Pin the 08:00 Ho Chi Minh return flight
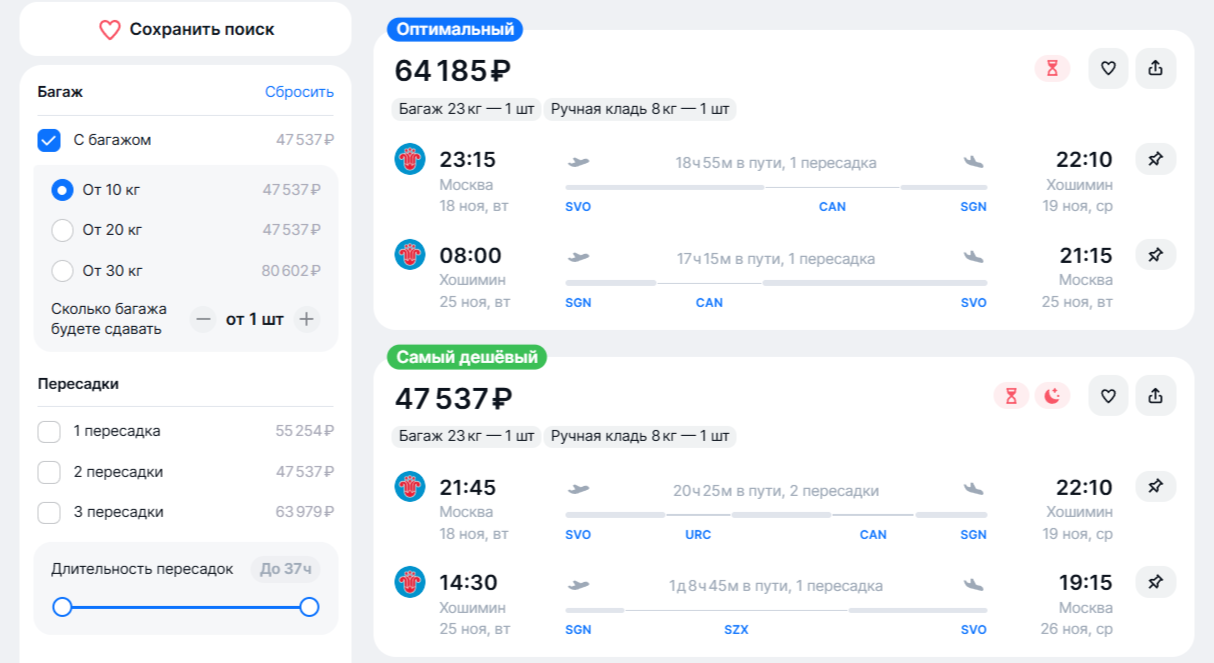1214x663 pixels. point(1155,255)
